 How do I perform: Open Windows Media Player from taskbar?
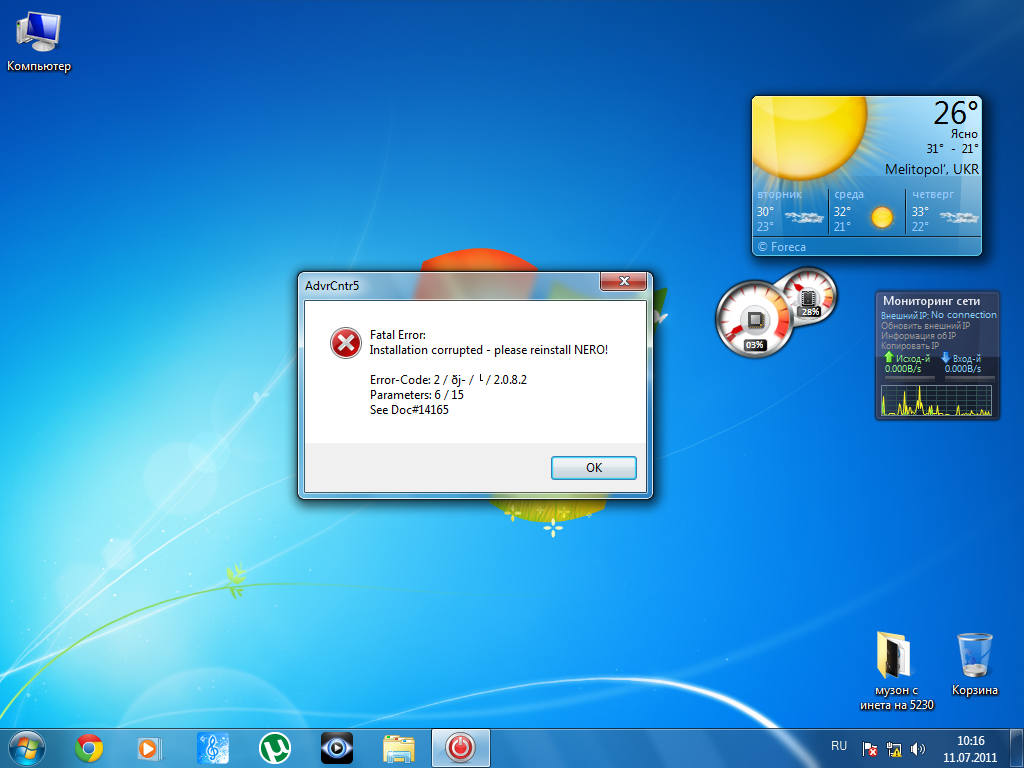click(150, 748)
